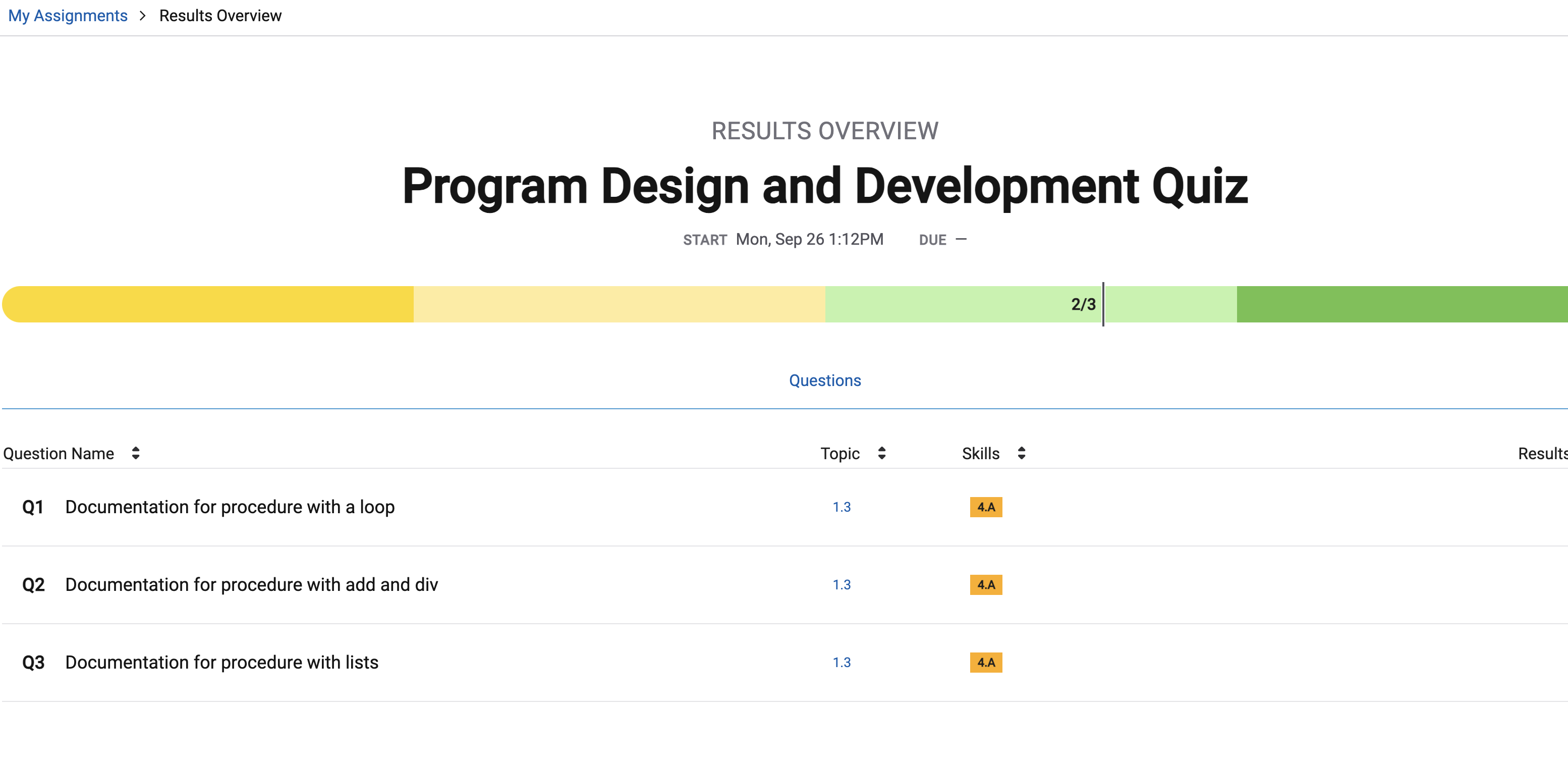Click the Q1 question number label
This screenshot has height=765, width=1568.
(x=33, y=507)
